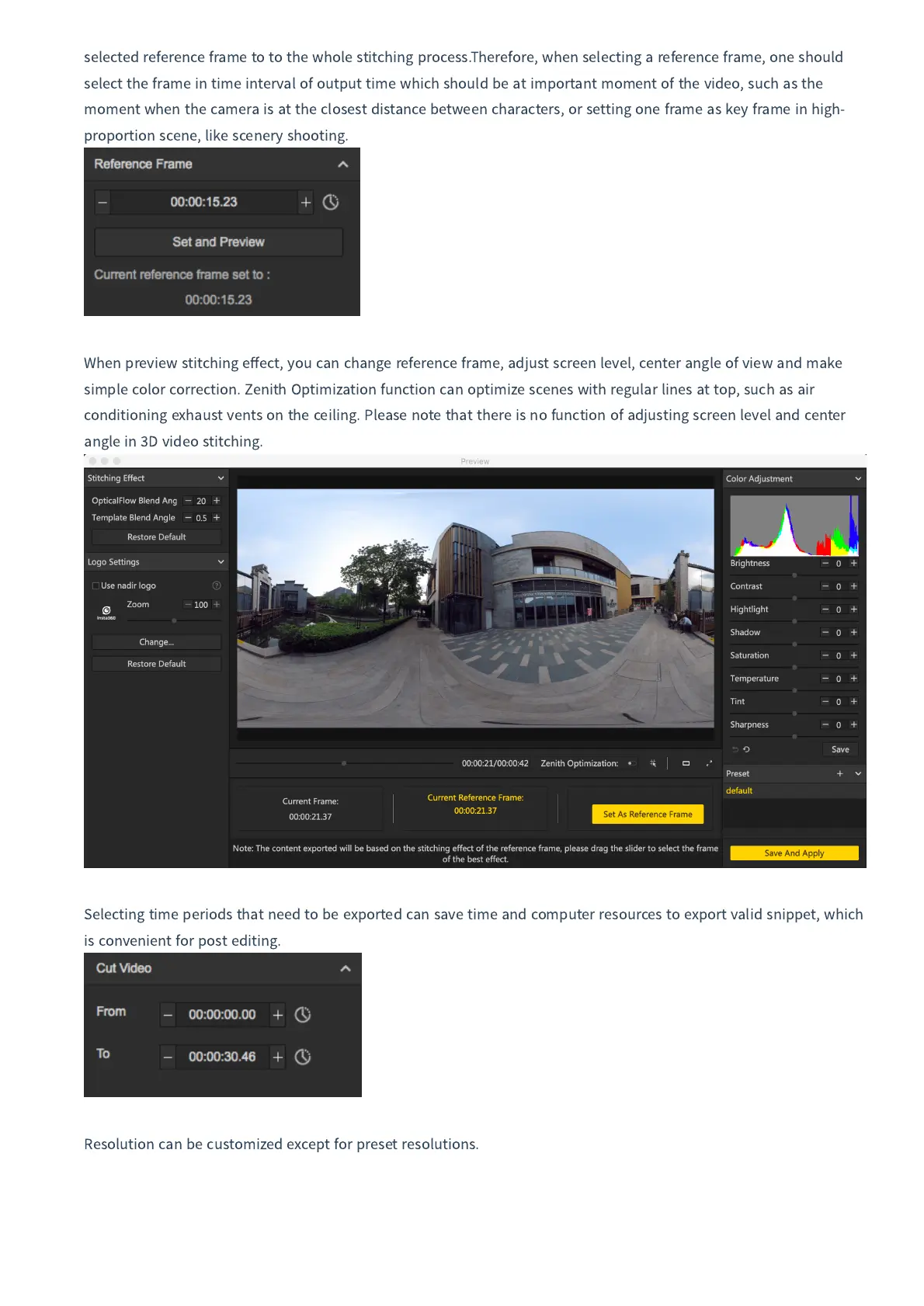Increase the logo Zoom value
Image resolution: width=924 pixels, height=1306 pixels.
tap(217, 605)
